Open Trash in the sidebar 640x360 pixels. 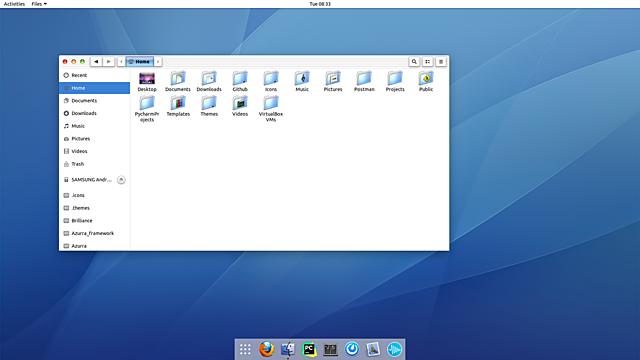(x=94, y=164)
